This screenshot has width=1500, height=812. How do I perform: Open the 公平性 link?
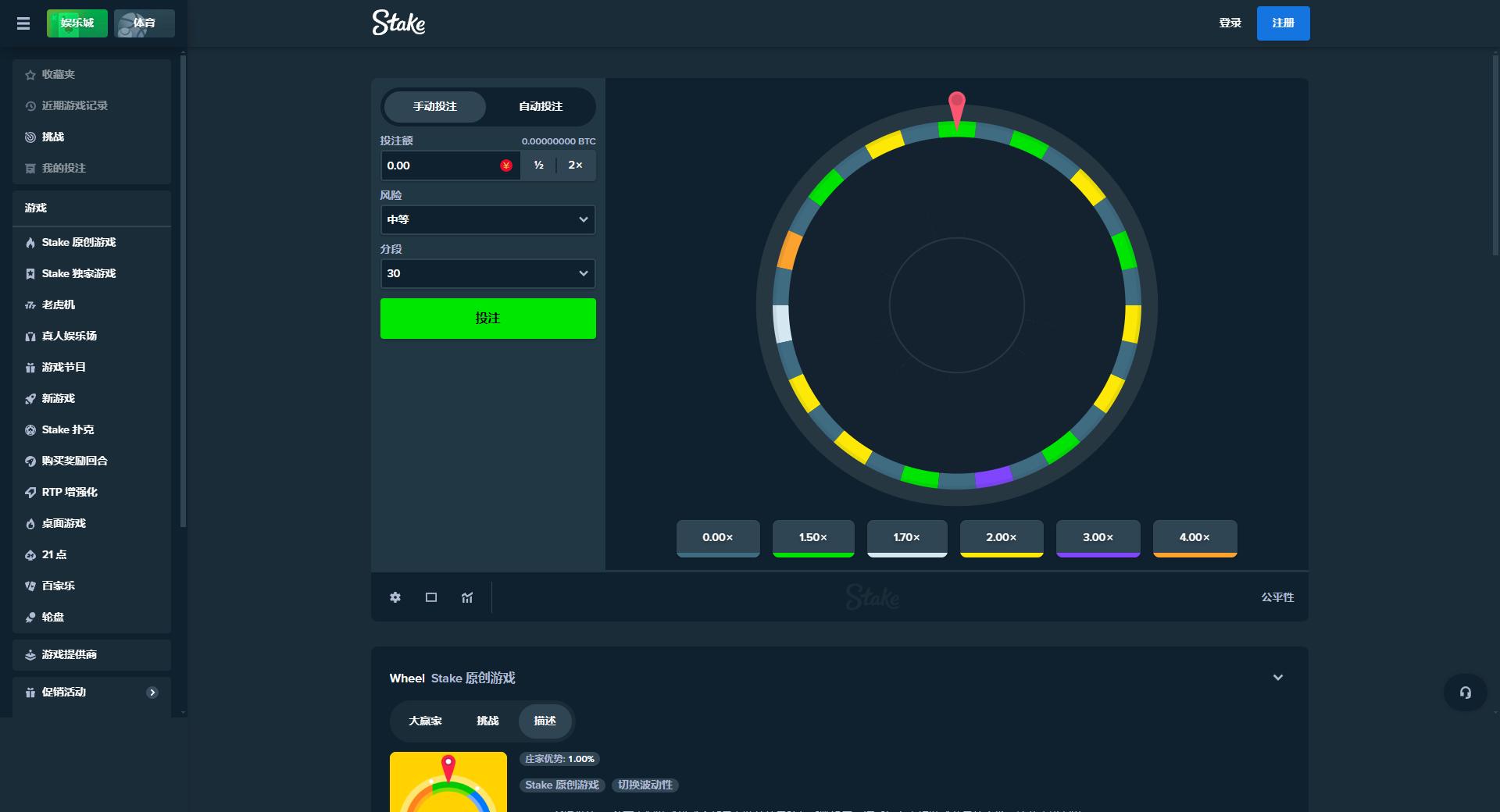point(1277,597)
